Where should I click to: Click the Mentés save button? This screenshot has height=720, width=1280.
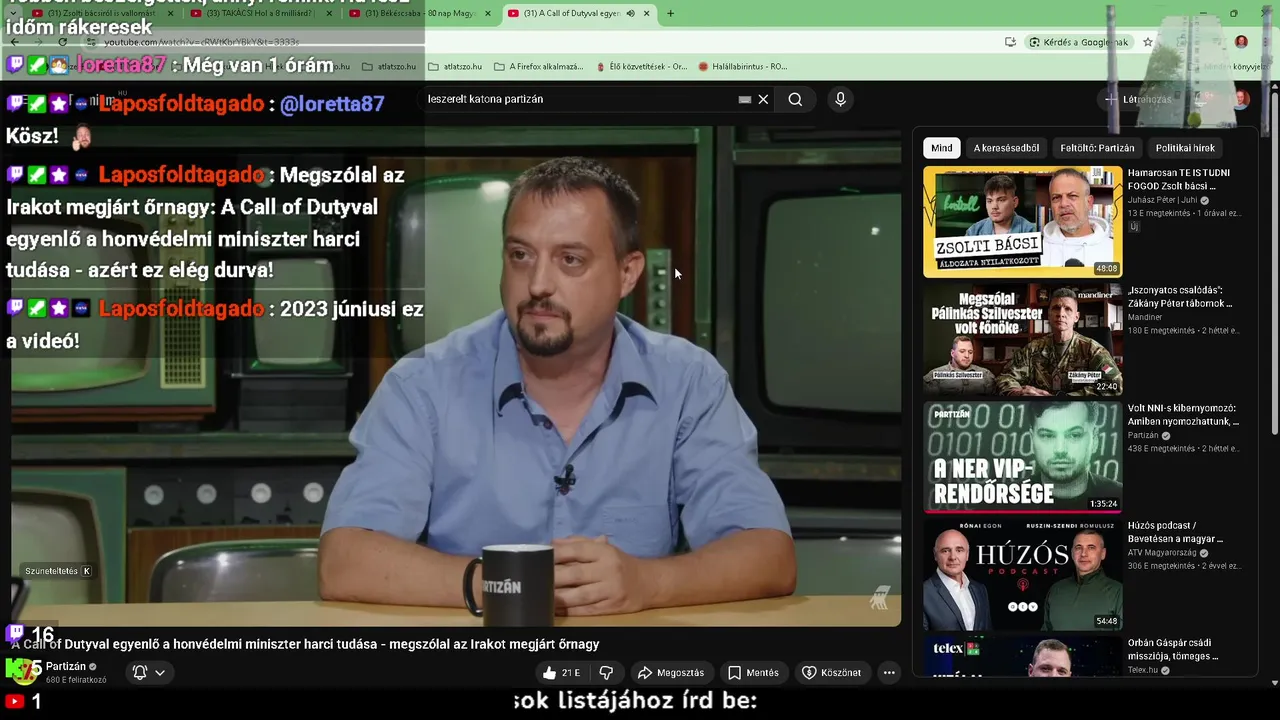point(753,673)
